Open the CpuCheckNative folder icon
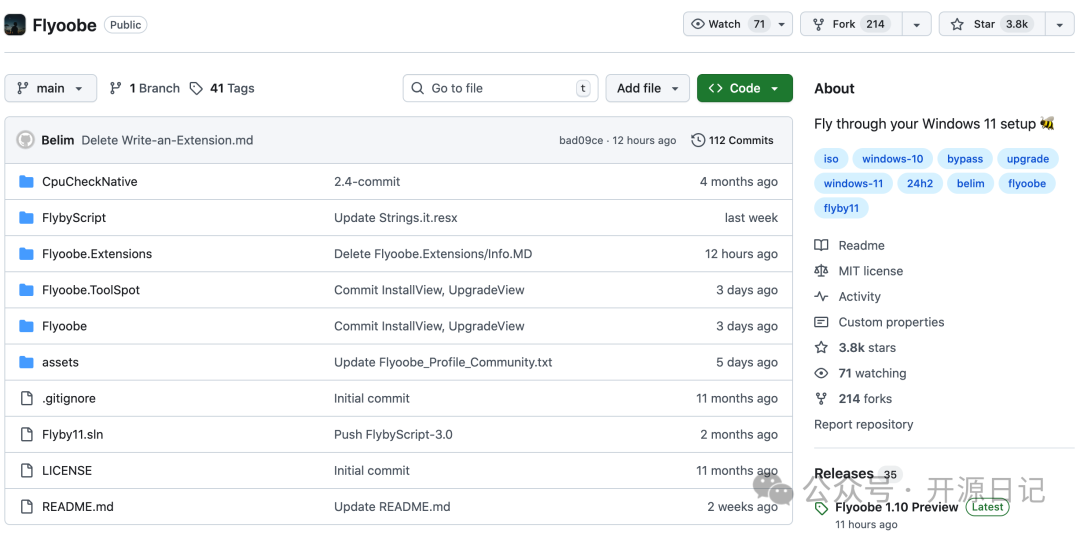The width and height of the screenshot is (1080, 533). click(27, 182)
